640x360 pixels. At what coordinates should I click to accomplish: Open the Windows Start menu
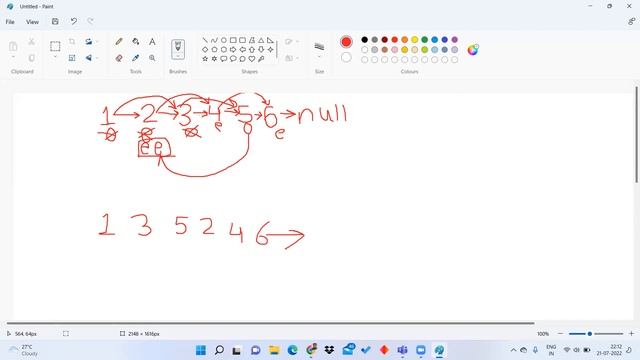coord(201,350)
